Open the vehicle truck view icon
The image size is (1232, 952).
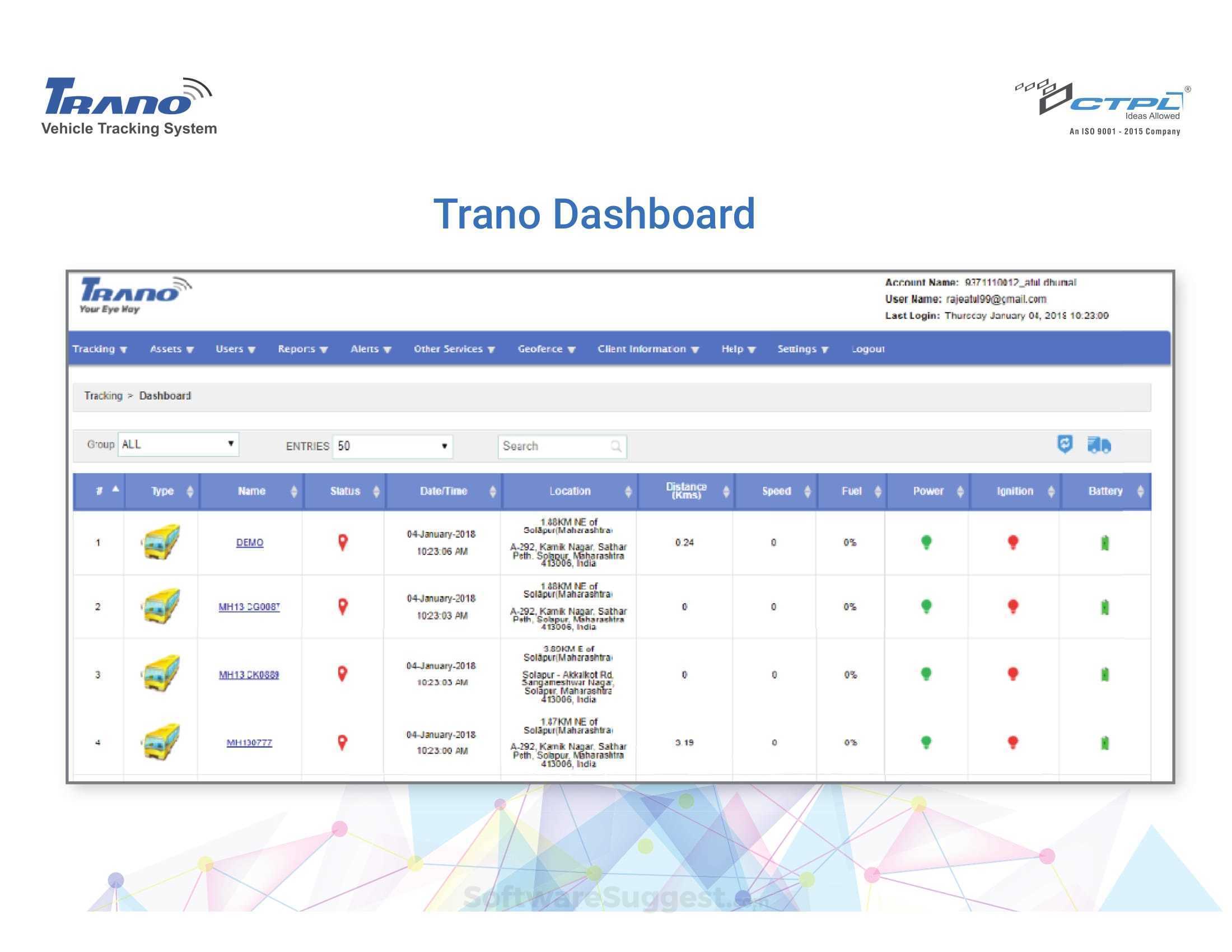click(x=1100, y=445)
